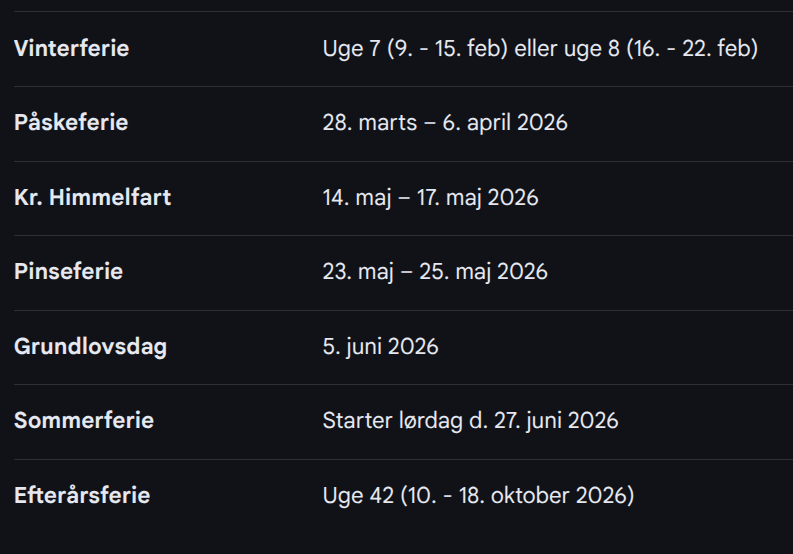Select the Påskeferie row label
The width and height of the screenshot is (793, 554).
click(71, 123)
